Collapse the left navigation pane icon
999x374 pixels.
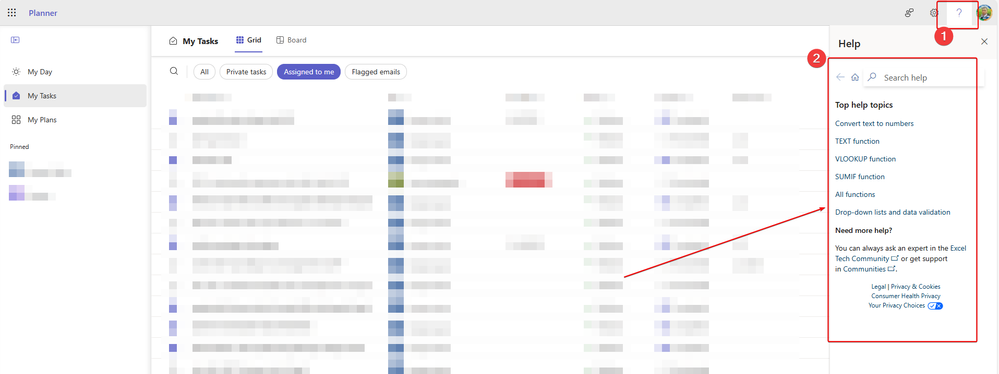click(x=15, y=40)
